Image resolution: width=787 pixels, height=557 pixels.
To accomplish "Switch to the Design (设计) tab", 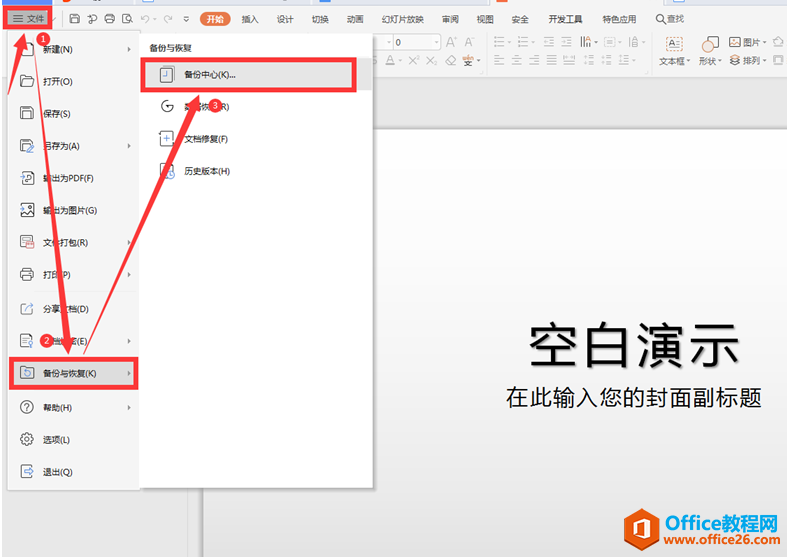I will (x=285, y=19).
